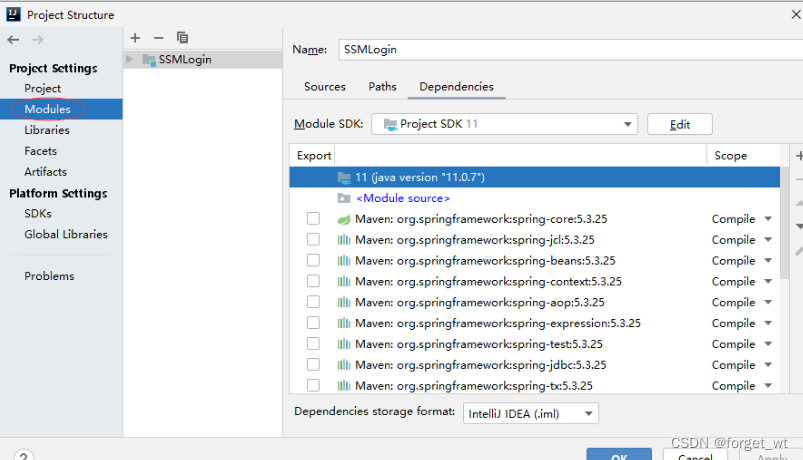The width and height of the screenshot is (803, 460).
Task: Click the SSMLogin module folder icon
Action: tap(149, 59)
